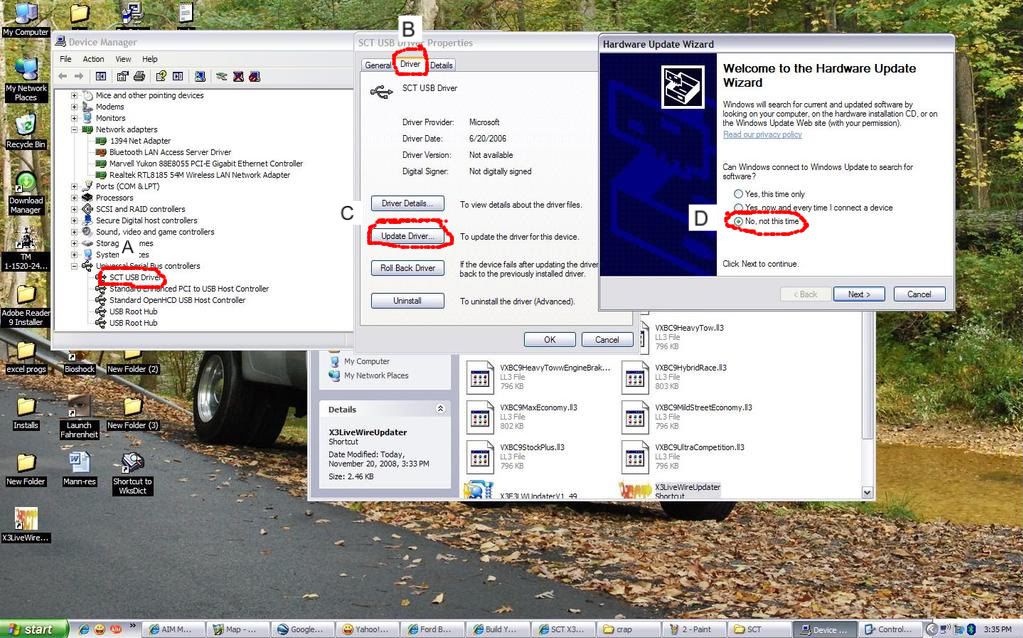Select SCT USB Driver in device tree
The width and height of the screenshot is (1023, 638).
click(134, 277)
